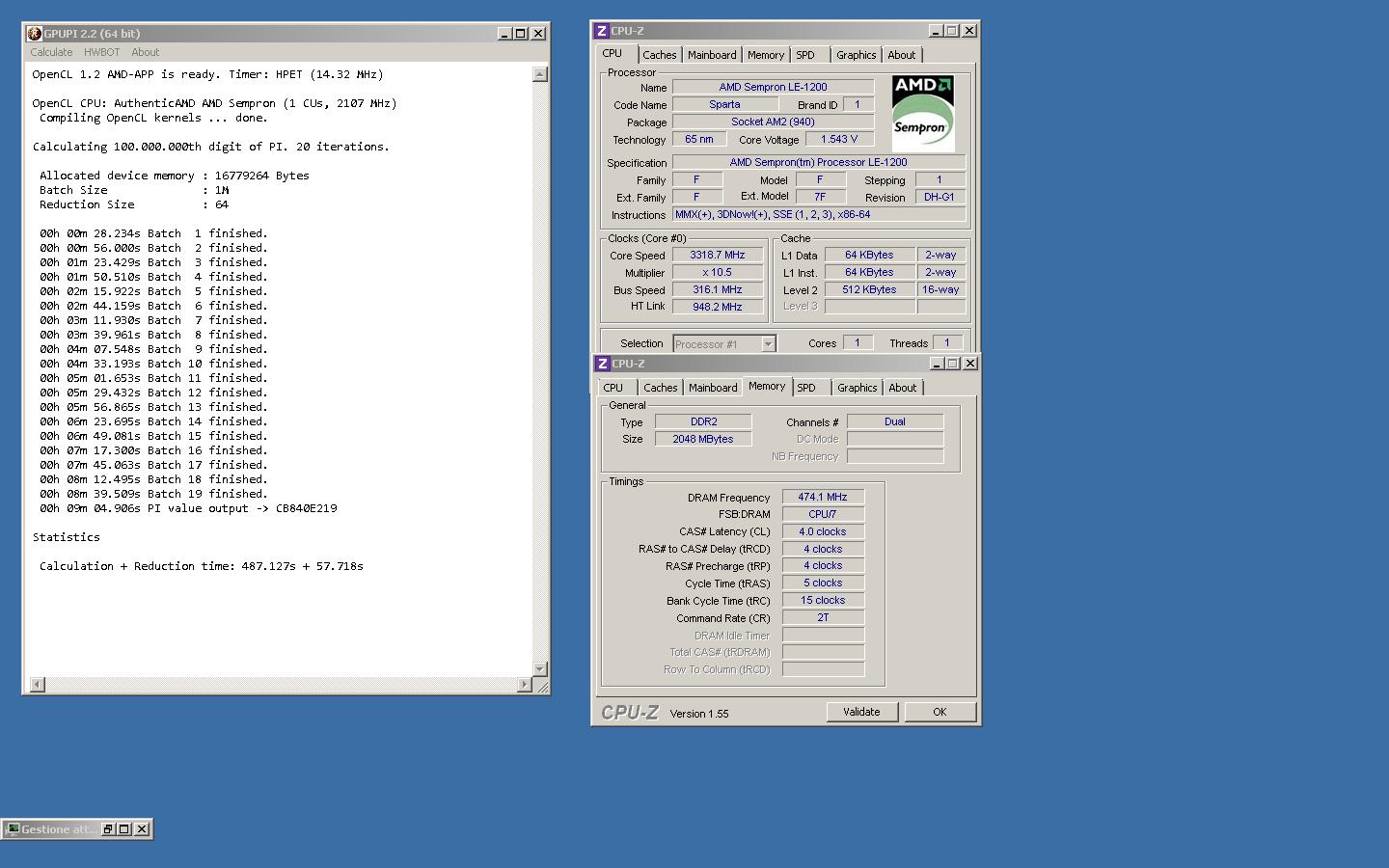Screen dimensions: 1389x868
Task: Click the CAS# Latency 4.0 clocks field
Action: pos(823,532)
